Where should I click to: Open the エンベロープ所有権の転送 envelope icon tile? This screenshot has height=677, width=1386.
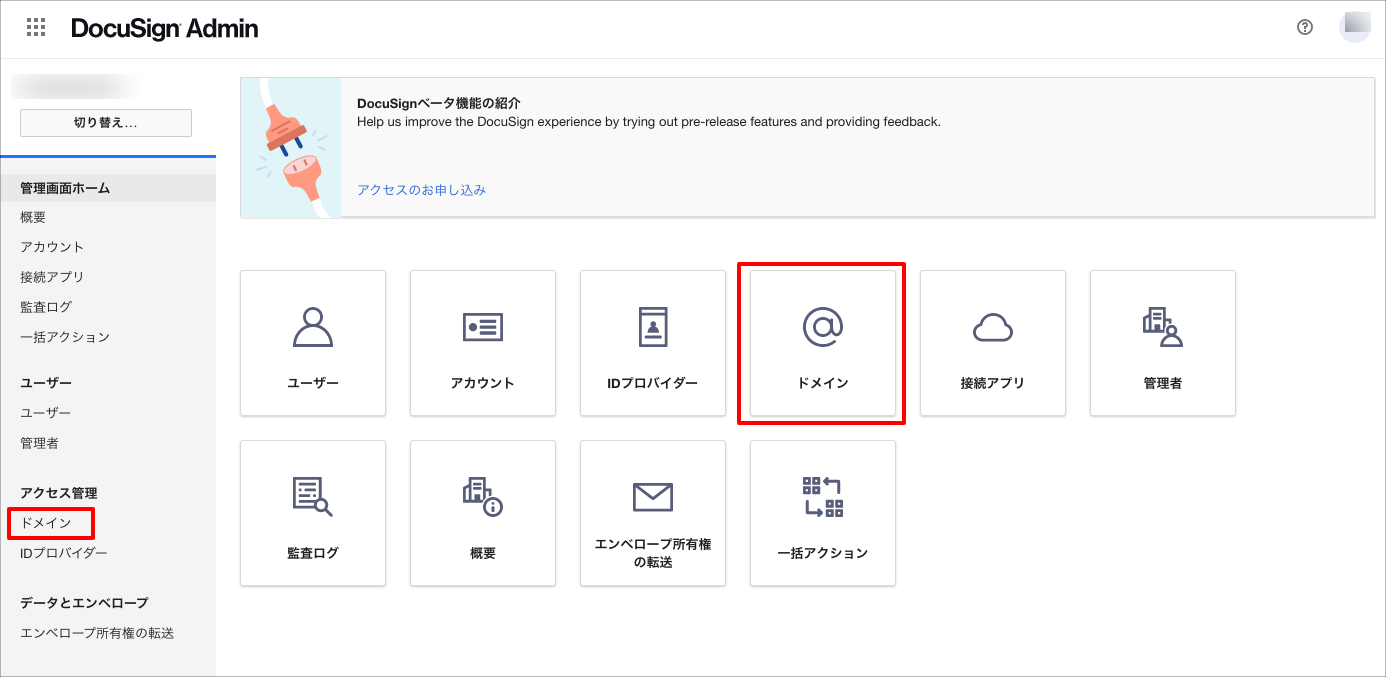point(653,513)
